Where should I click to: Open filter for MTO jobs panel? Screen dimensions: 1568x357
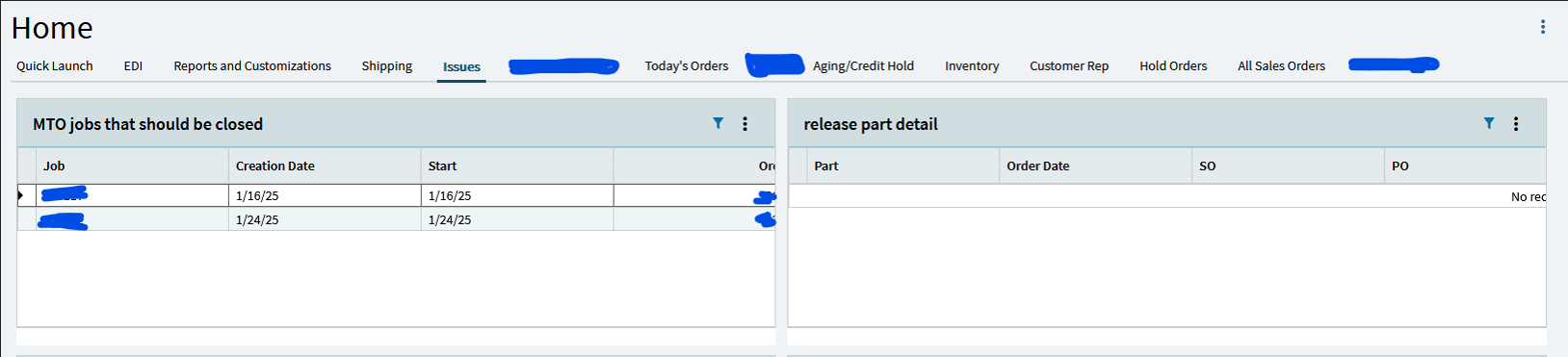point(718,123)
